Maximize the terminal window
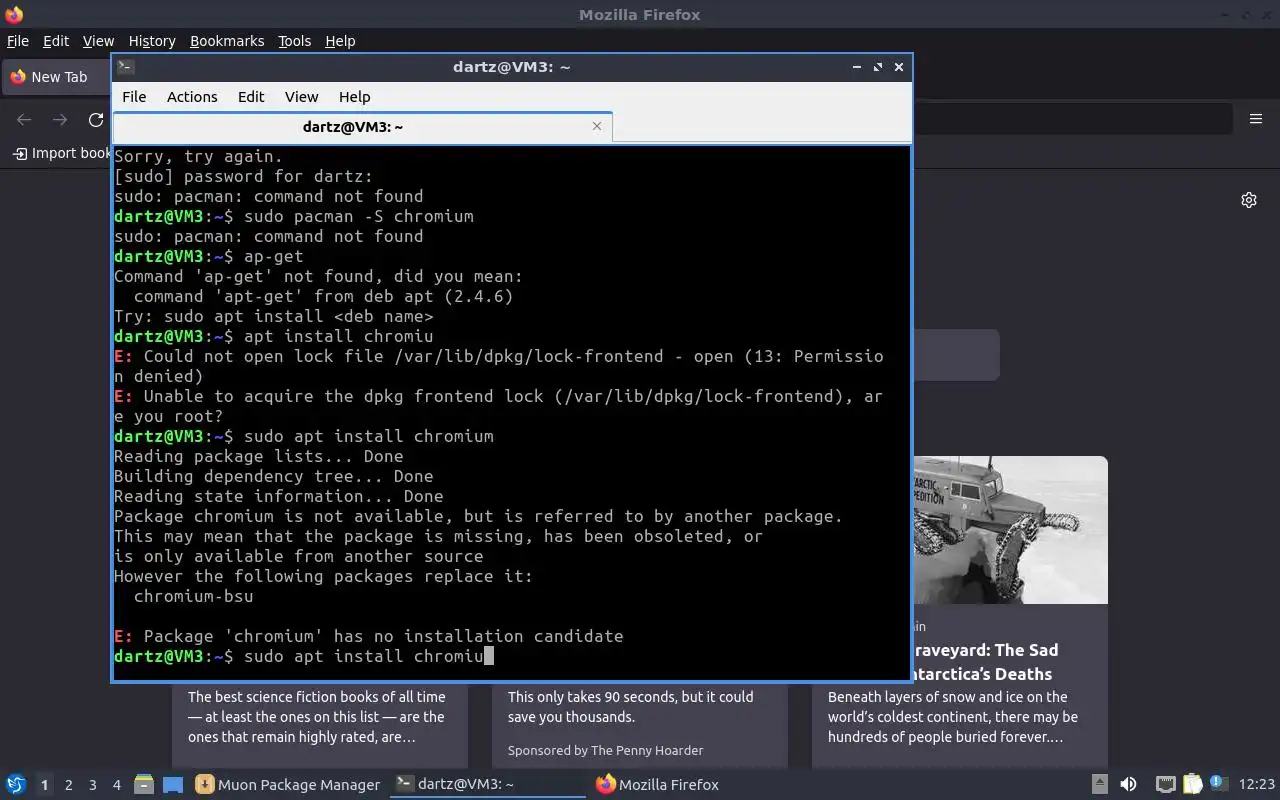Image resolution: width=1280 pixels, height=800 pixels. (x=878, y=67)
